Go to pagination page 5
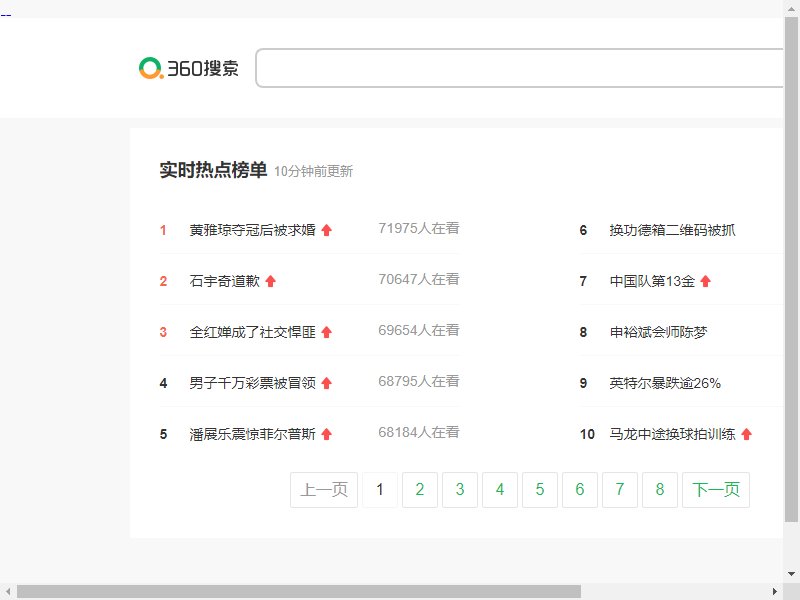 (x=540, y=490)
